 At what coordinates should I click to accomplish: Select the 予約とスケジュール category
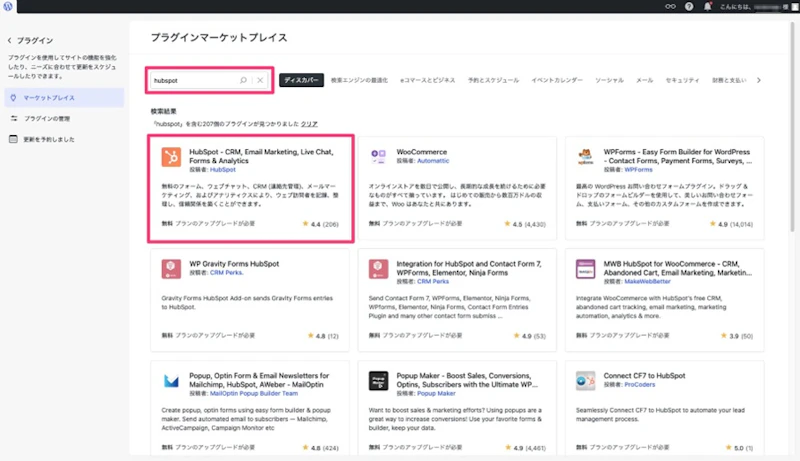tap(493, 80)
